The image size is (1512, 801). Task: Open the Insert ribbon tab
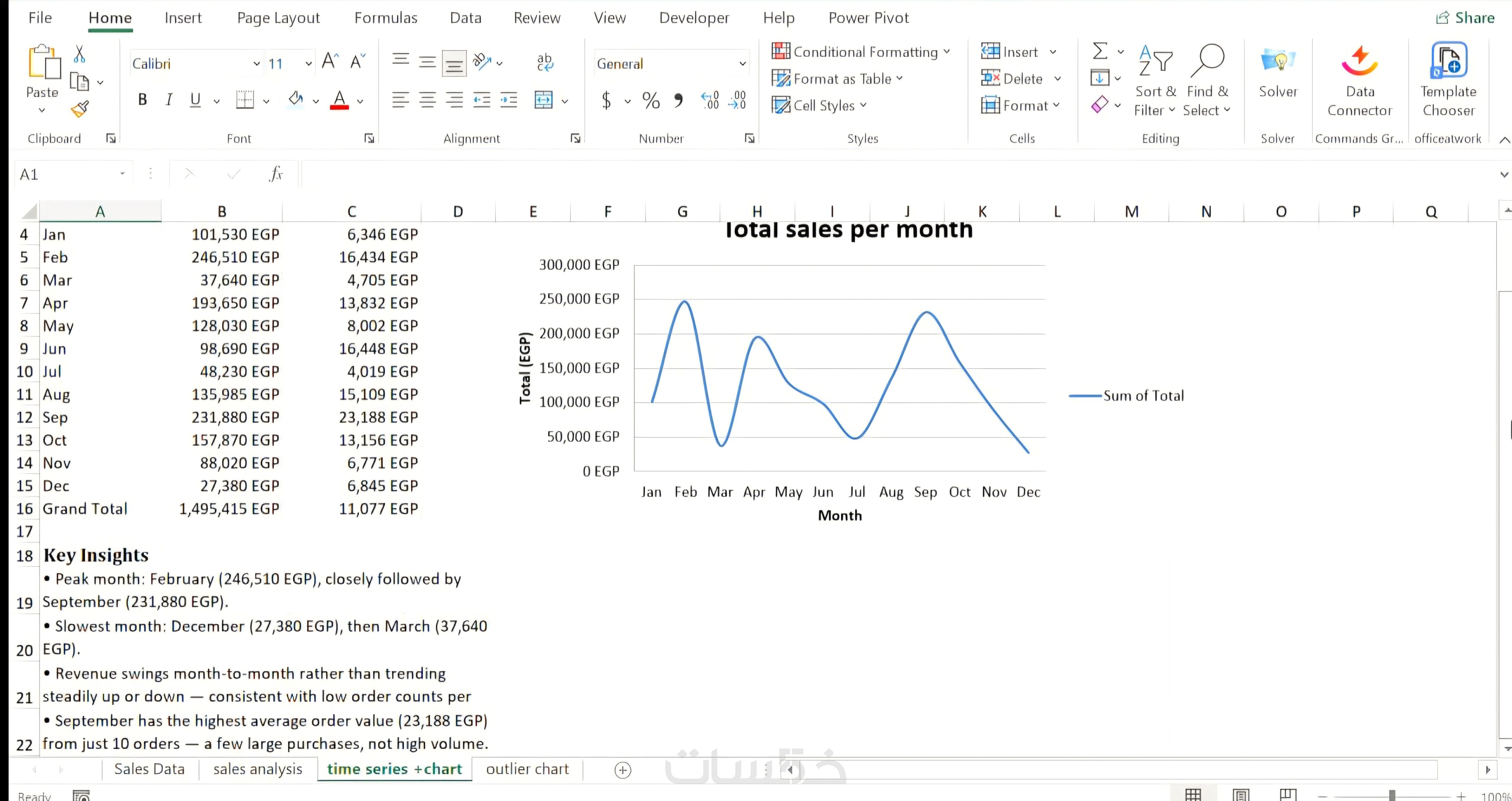[x=183, y=18]
